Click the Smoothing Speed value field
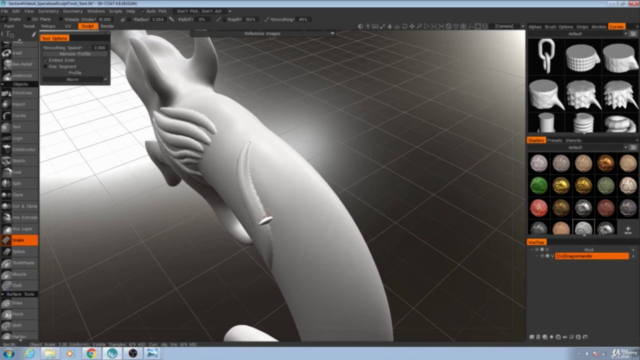This screenshot has width=640, height=360. click(99, 48)
